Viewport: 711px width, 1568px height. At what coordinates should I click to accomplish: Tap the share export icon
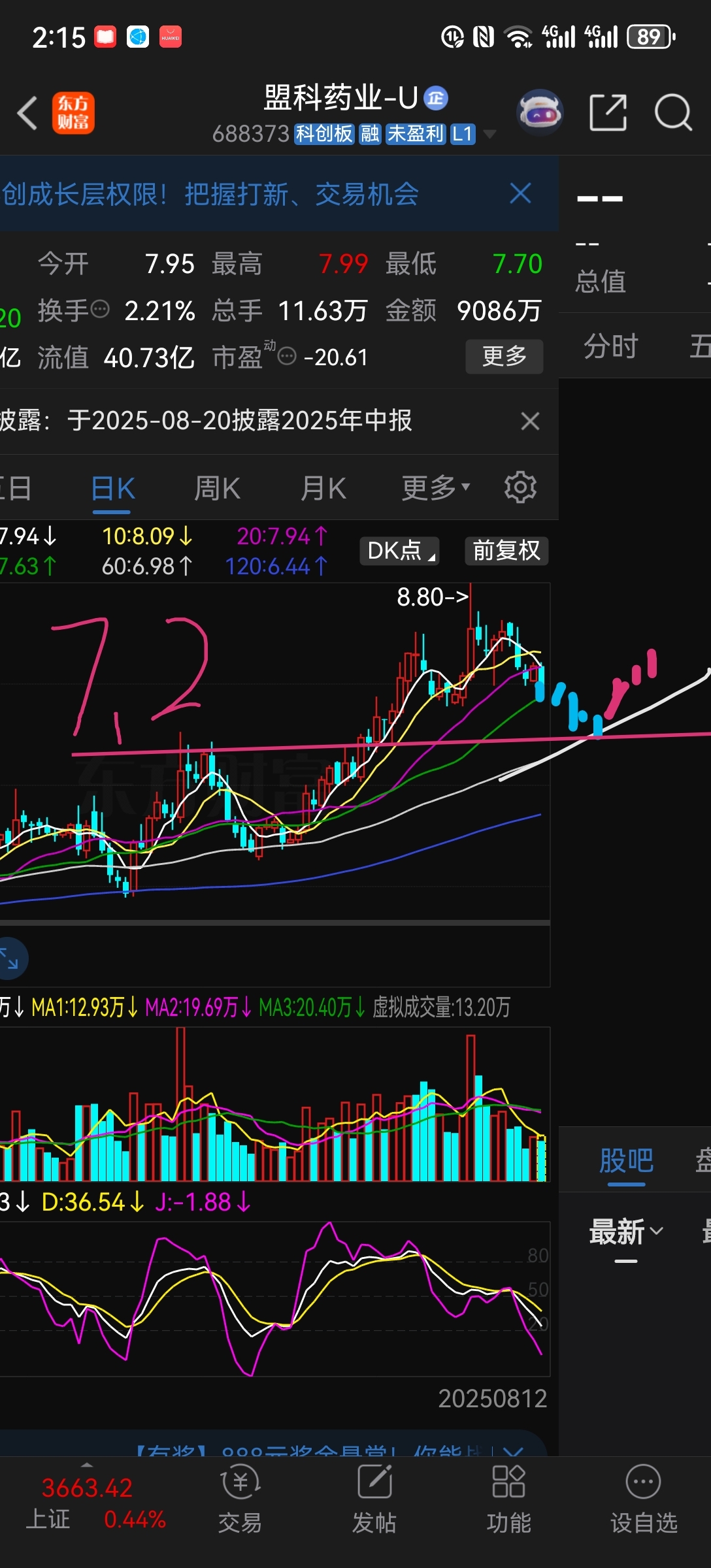click(x=608, y=112)
